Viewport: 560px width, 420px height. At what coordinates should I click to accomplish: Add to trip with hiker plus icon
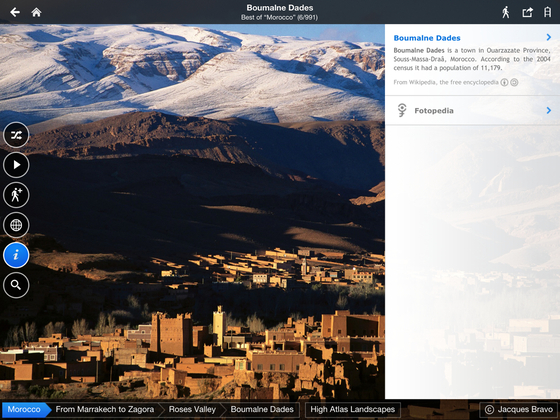click(16, 195)
